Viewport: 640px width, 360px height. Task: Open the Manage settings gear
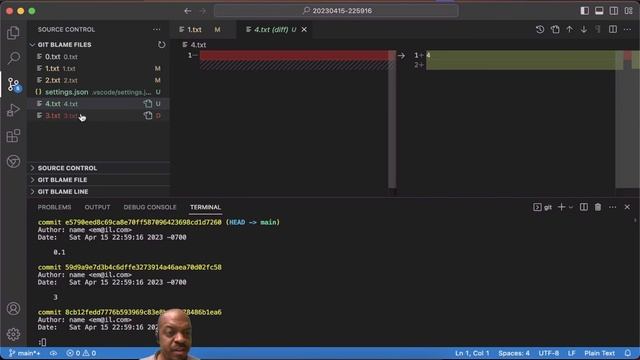point(13,334)
